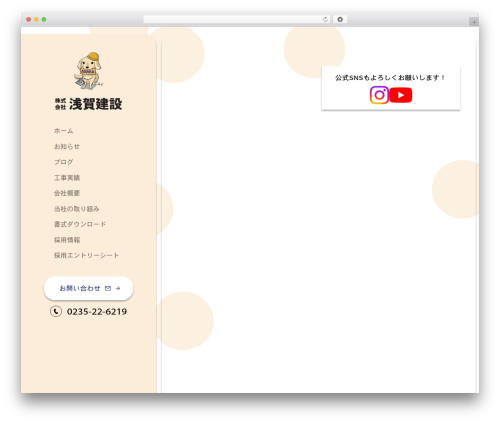Open the YouTube icon link
Image resolution: width=500 pixels, height=423 pixels.
pos(401,95)
